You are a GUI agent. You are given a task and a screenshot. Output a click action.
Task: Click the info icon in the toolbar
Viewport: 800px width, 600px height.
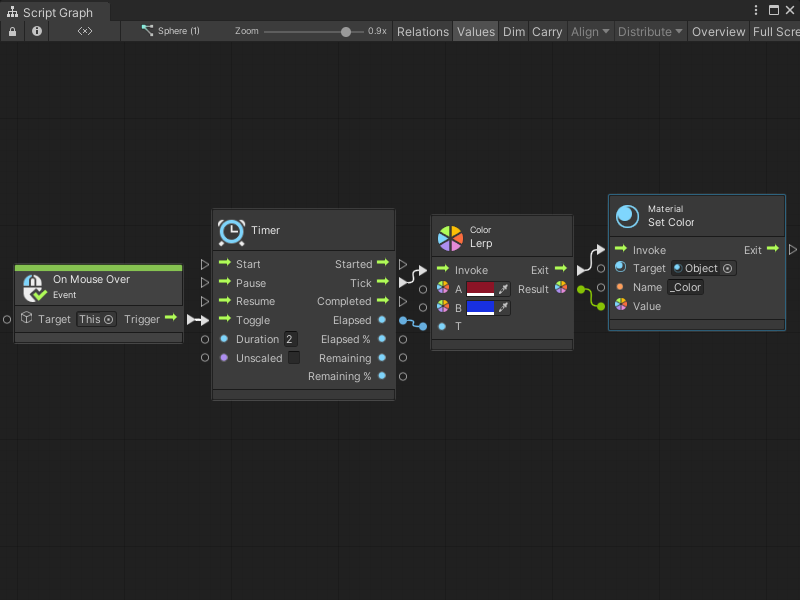(x=37, y=31)
